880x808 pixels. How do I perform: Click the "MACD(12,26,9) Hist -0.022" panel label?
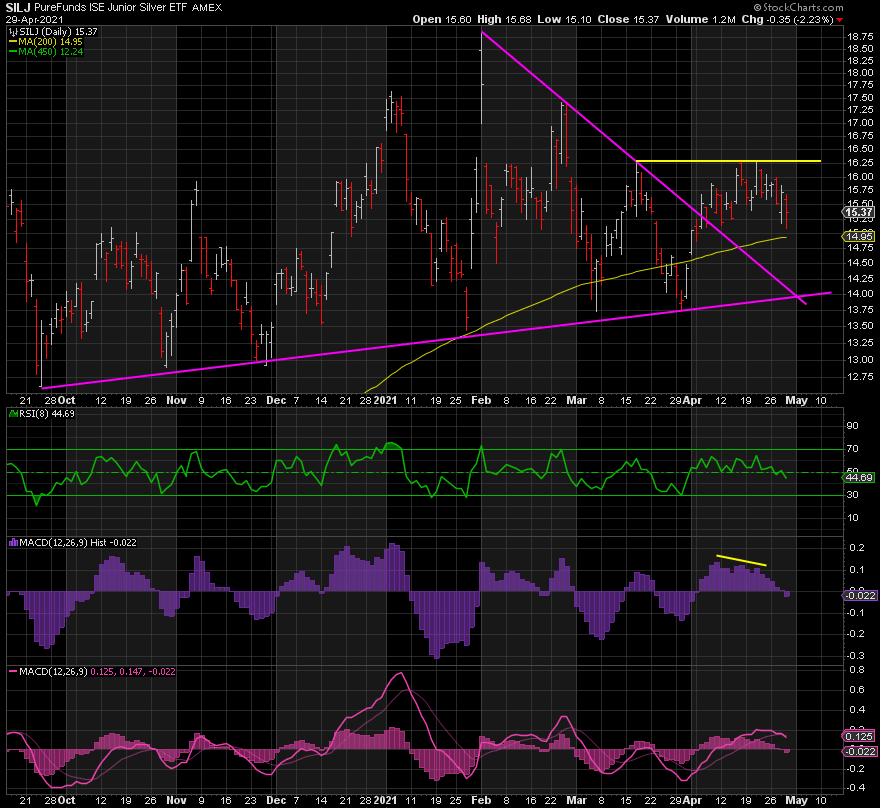pos(78,543)
